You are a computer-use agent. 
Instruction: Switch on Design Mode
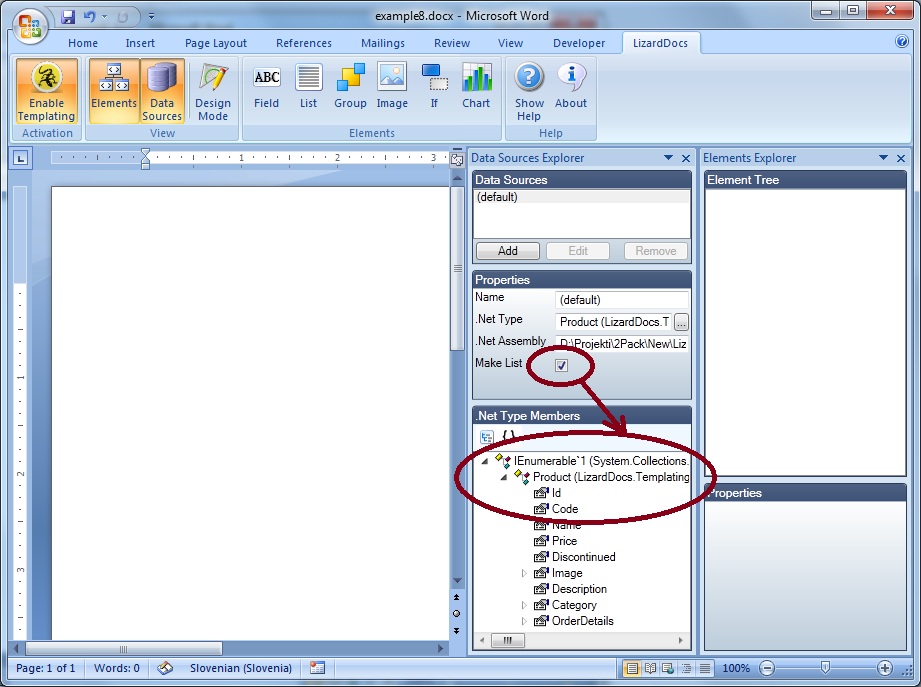[x=213, y=92]
